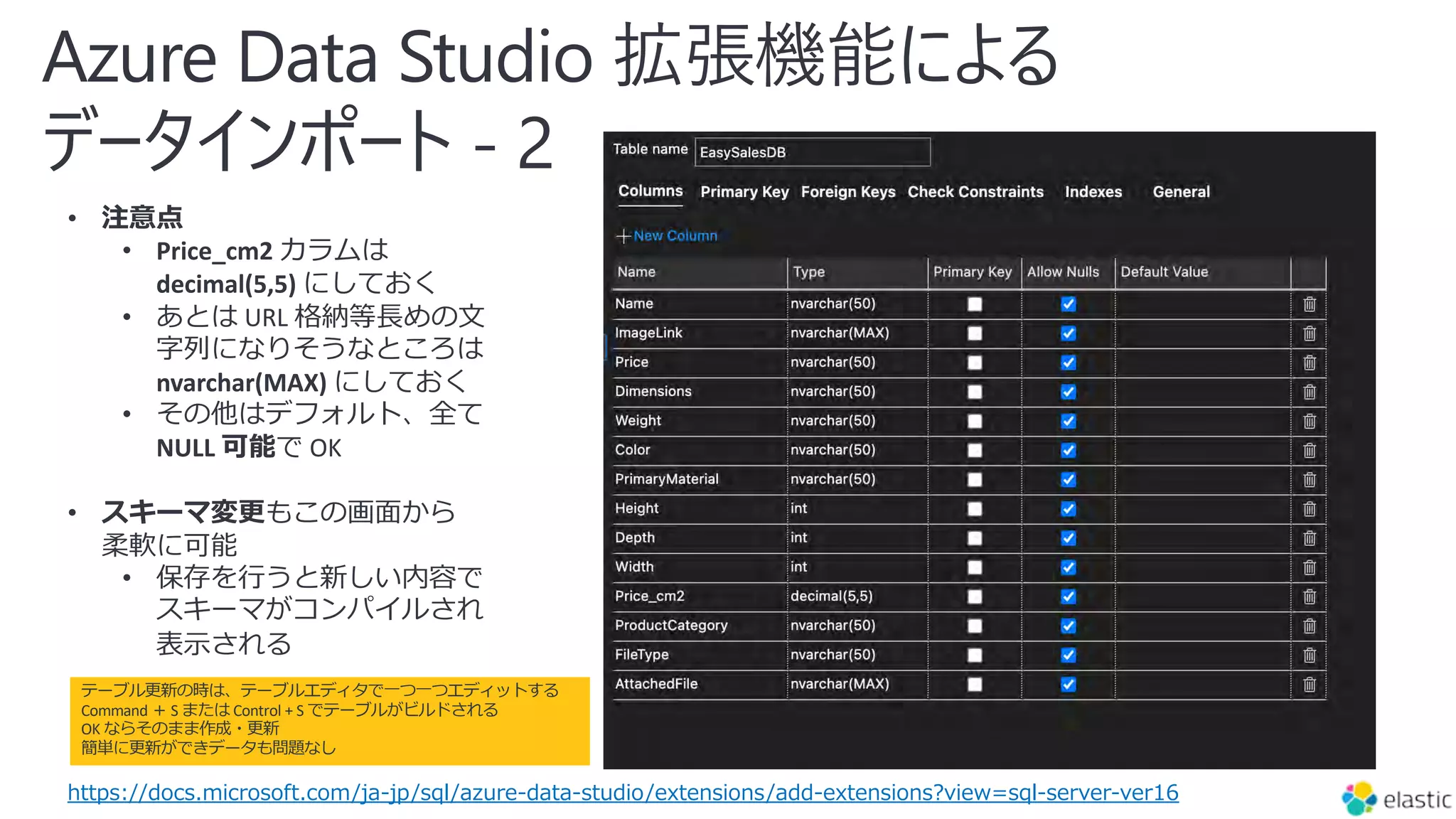The width and height of the screenshot is (1456, 819).
Task: Toggle Allow Nulls for AttachedFile
Action: (1068, 684)
